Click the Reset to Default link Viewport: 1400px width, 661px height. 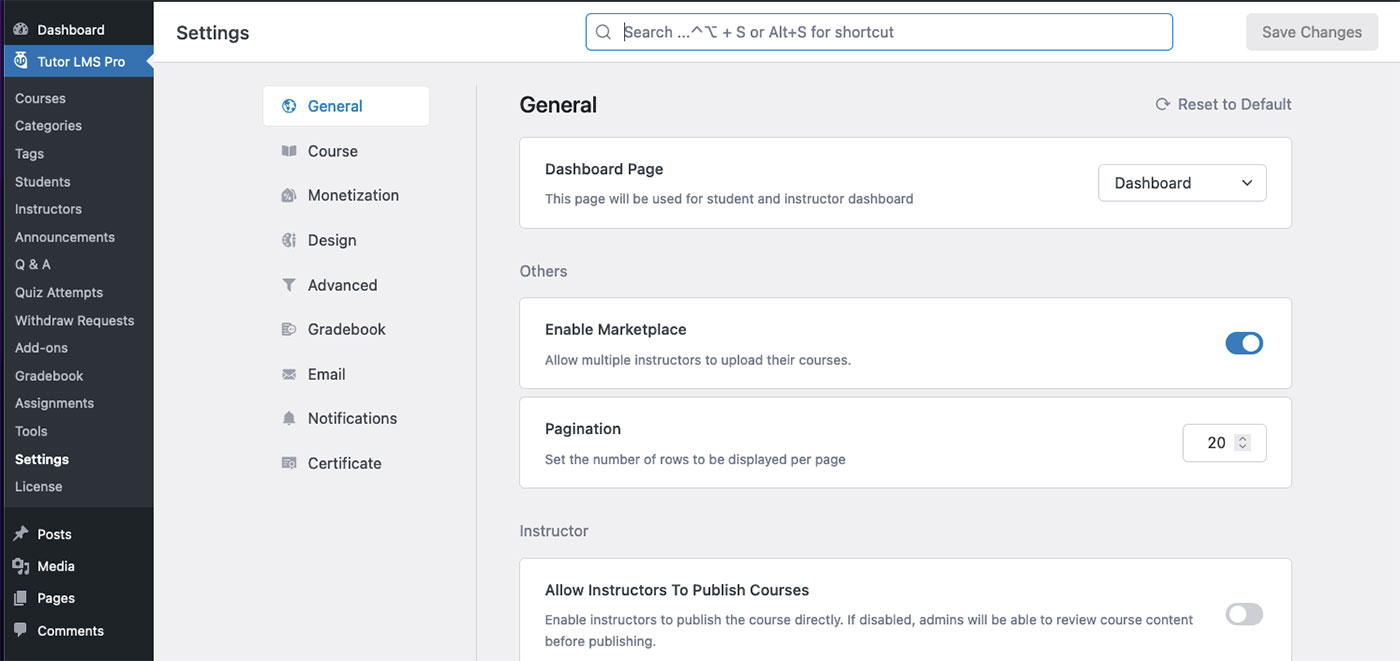[x=1223, y=104]
